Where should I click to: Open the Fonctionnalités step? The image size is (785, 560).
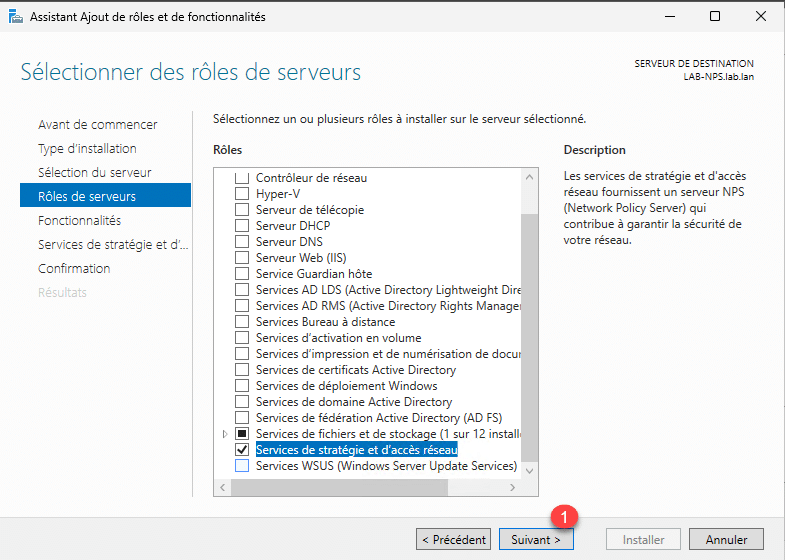(x=79, y=221)
